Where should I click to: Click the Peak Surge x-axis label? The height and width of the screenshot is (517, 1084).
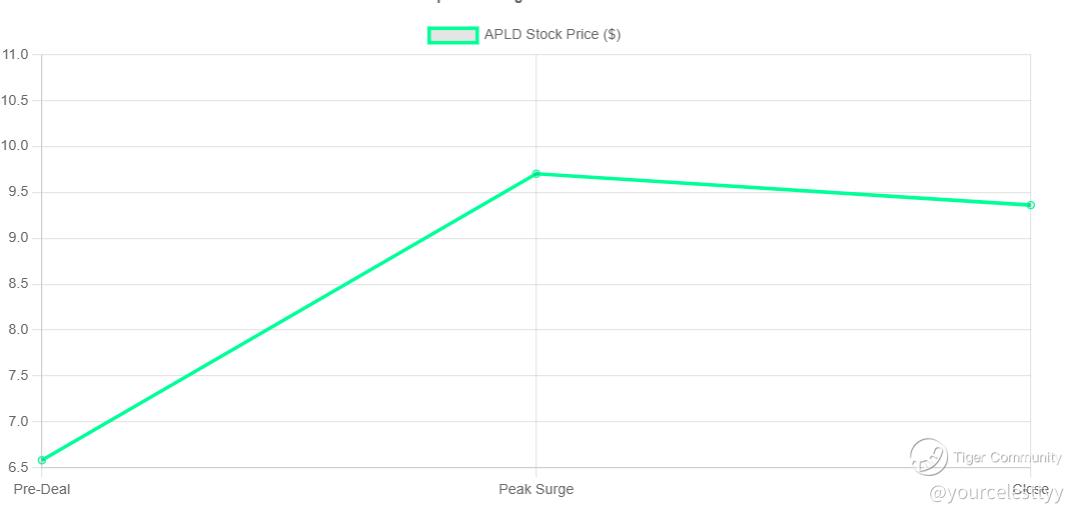pos(536,489)
